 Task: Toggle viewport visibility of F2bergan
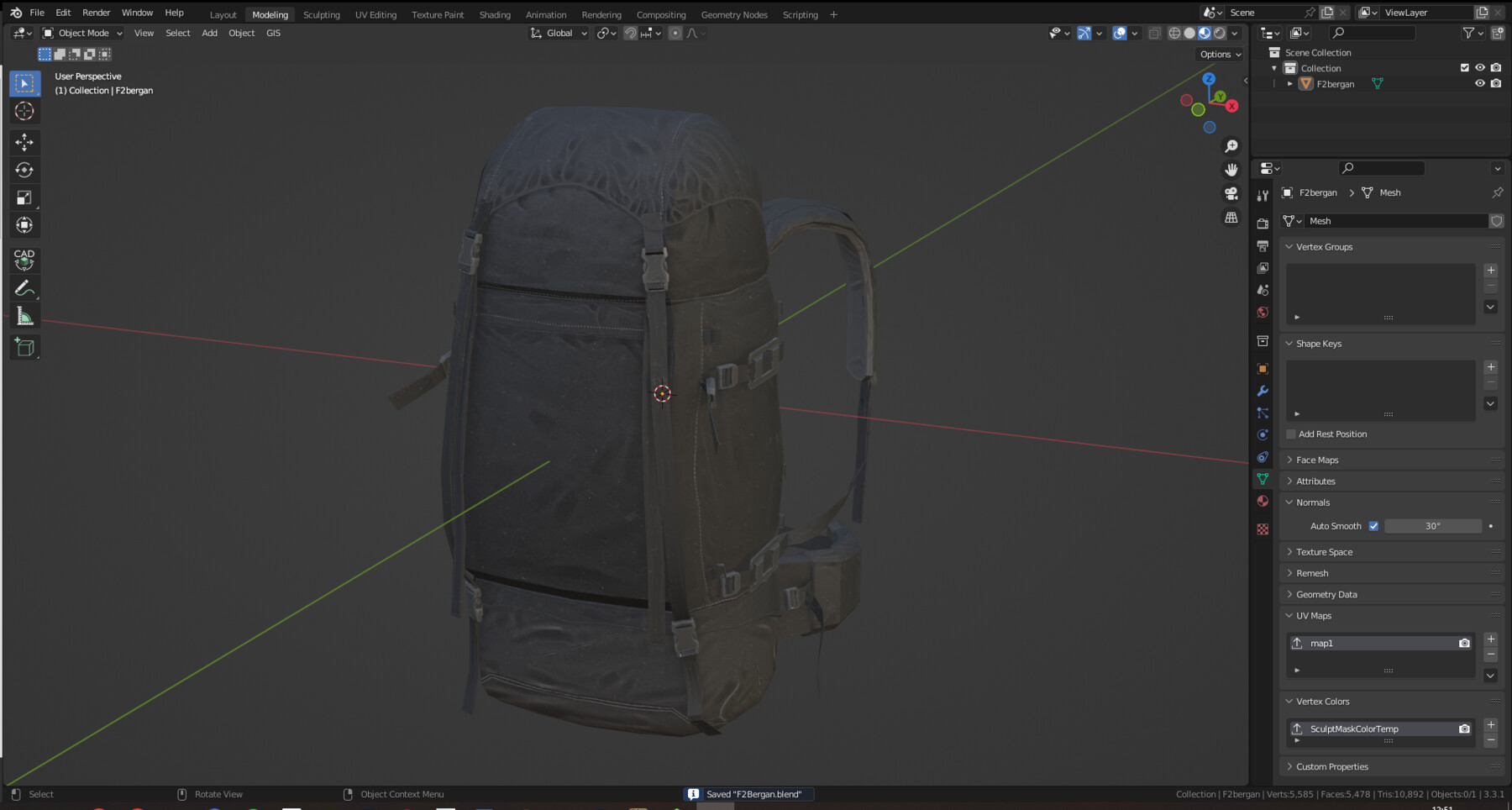(1479, 83)
